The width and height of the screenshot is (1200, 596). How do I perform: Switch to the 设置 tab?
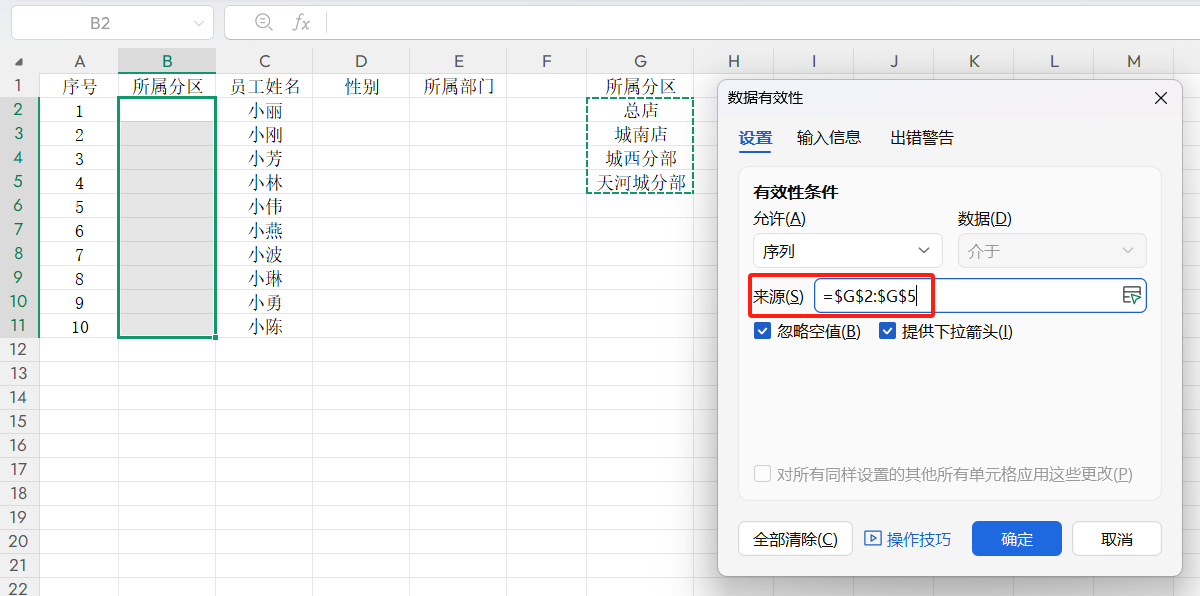(x=755, y=138)
